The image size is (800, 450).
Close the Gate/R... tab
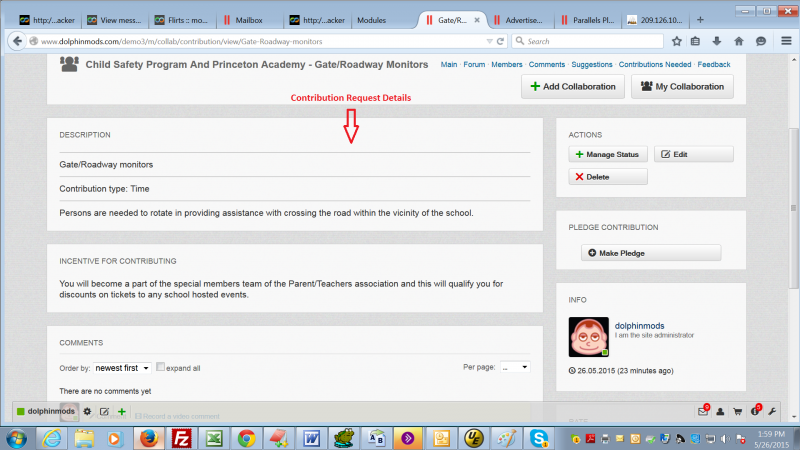point(477,20)
